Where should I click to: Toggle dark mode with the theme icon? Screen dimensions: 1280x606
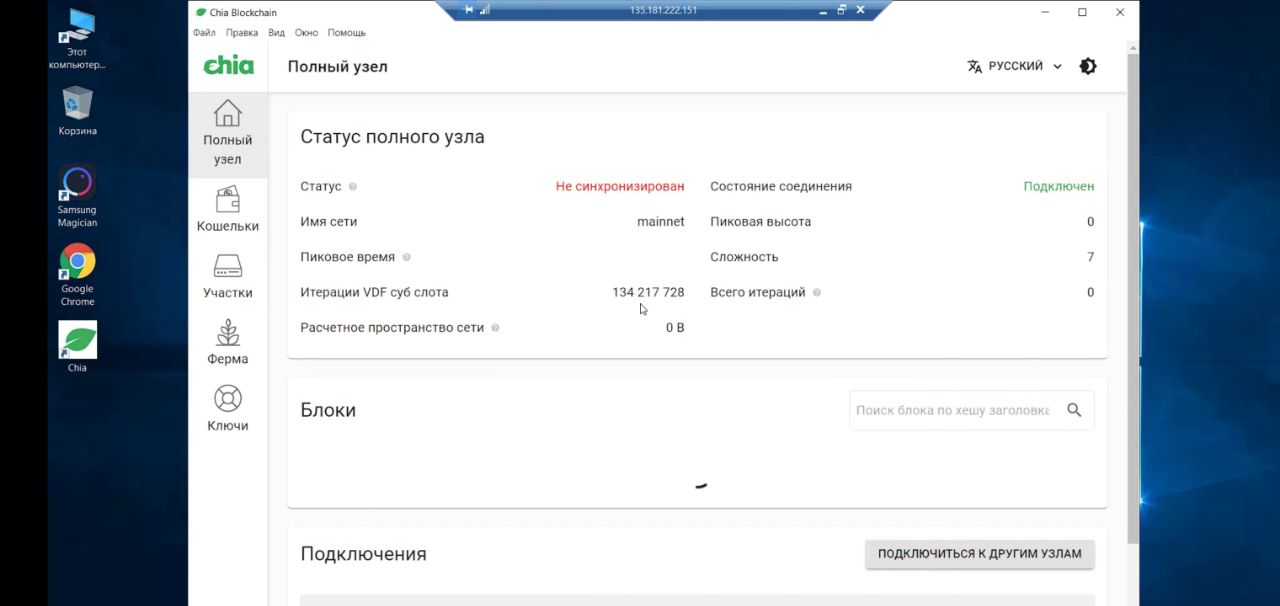click(1088, 66)
